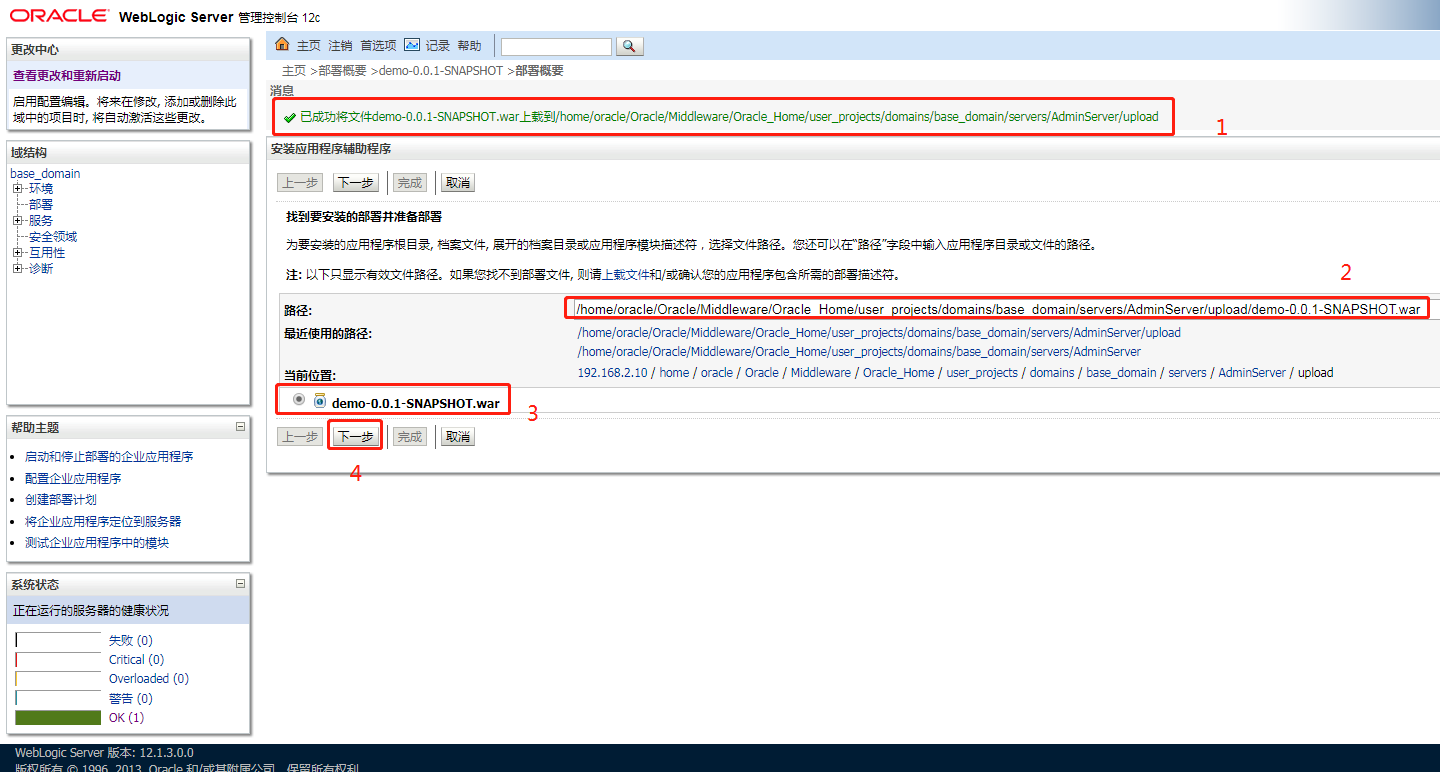Click the demo-0.0.1-SNAPSHOT breadcrumb link

coord(441,71)
